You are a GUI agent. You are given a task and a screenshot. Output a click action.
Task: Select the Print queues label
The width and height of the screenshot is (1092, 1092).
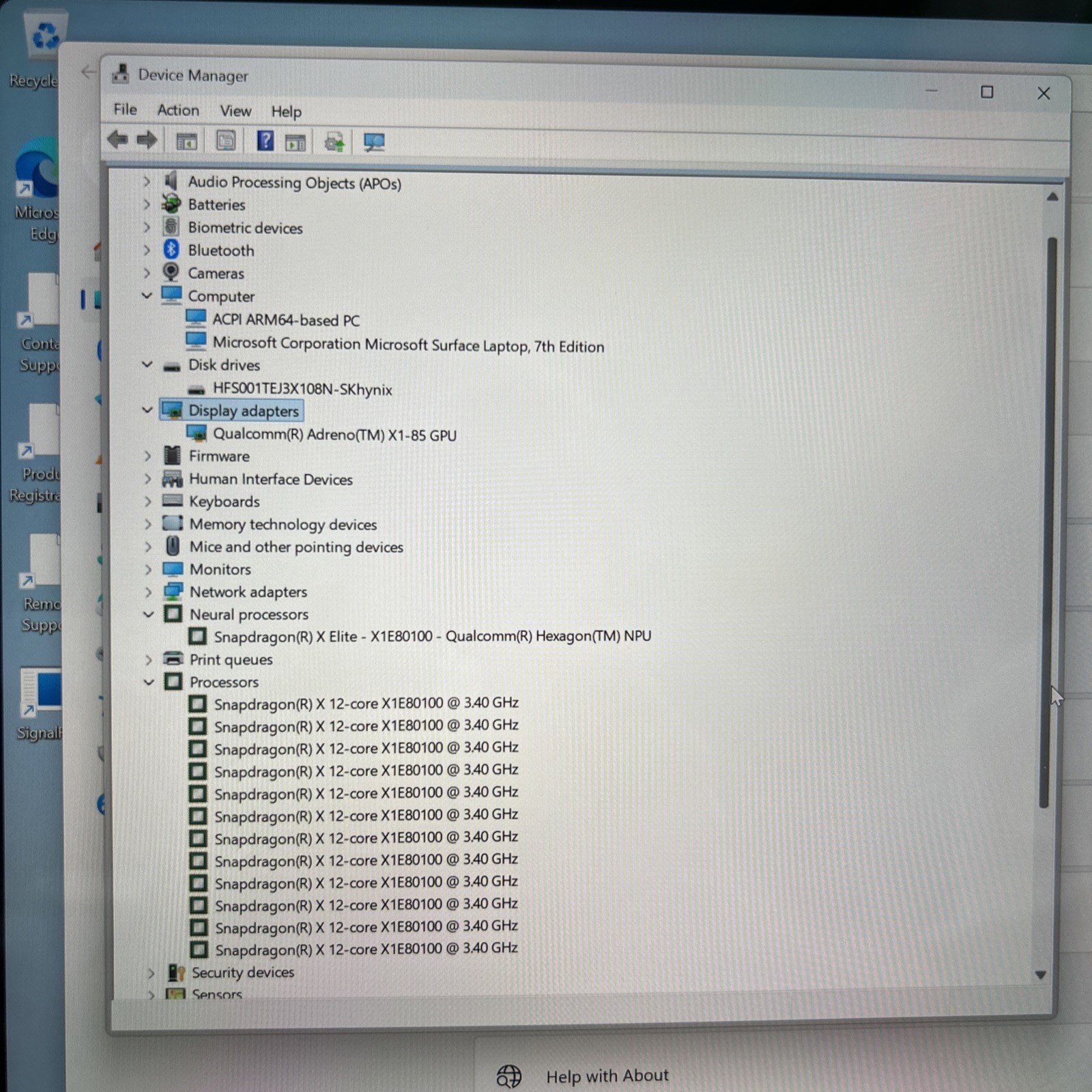pyautogui.click(x=231, y=659)
